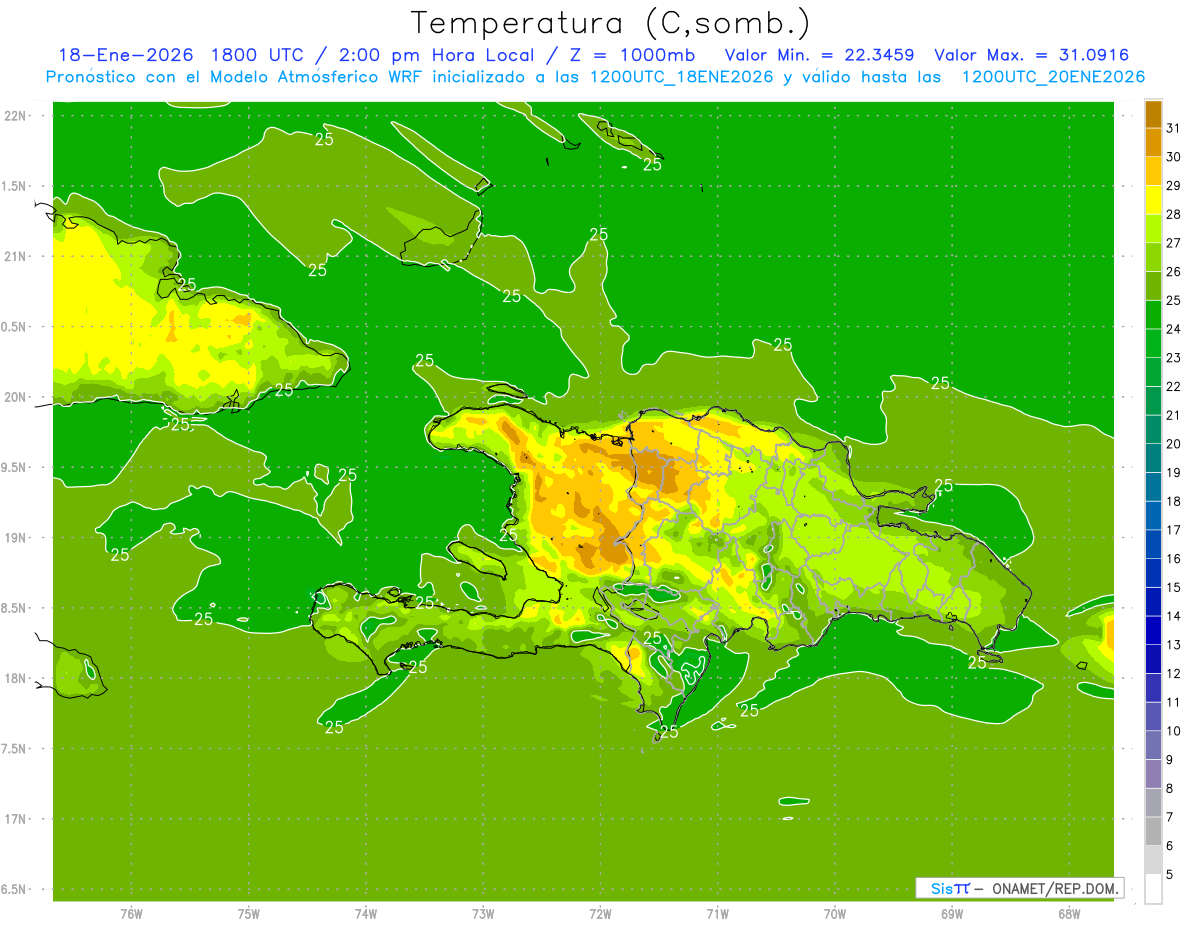Pick the gray swatch between 6 and 7
This screenshot has height=927, width=1200.
tap(1153, 831)
